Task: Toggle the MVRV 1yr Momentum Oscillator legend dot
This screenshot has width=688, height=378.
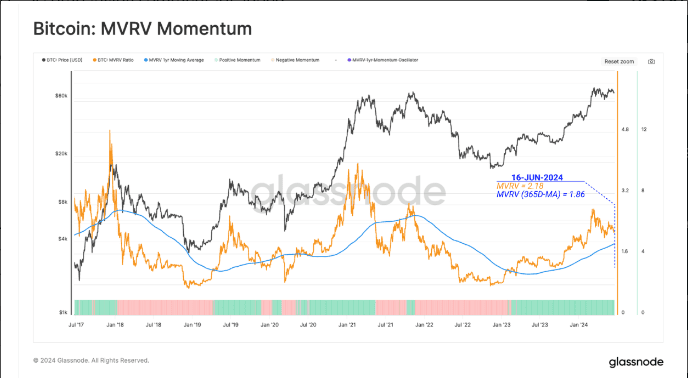Action: [x=349, y=60]
